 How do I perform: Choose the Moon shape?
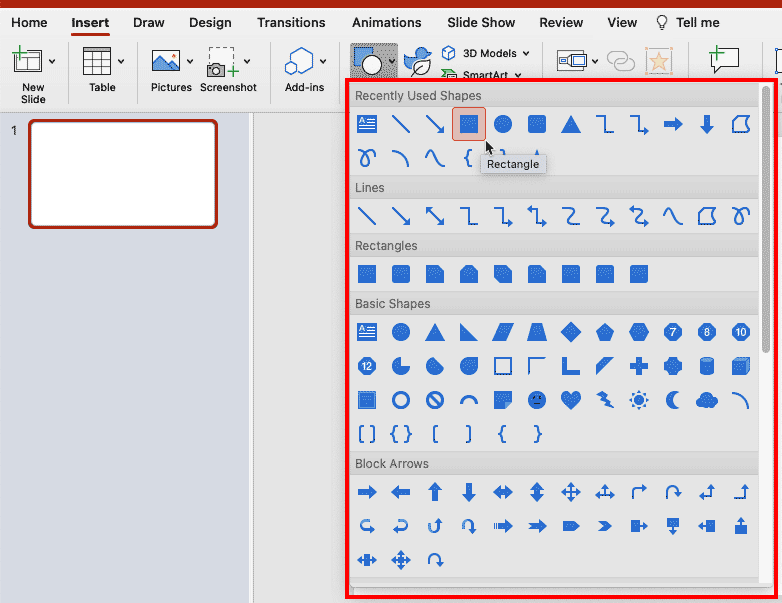point(673,400)
